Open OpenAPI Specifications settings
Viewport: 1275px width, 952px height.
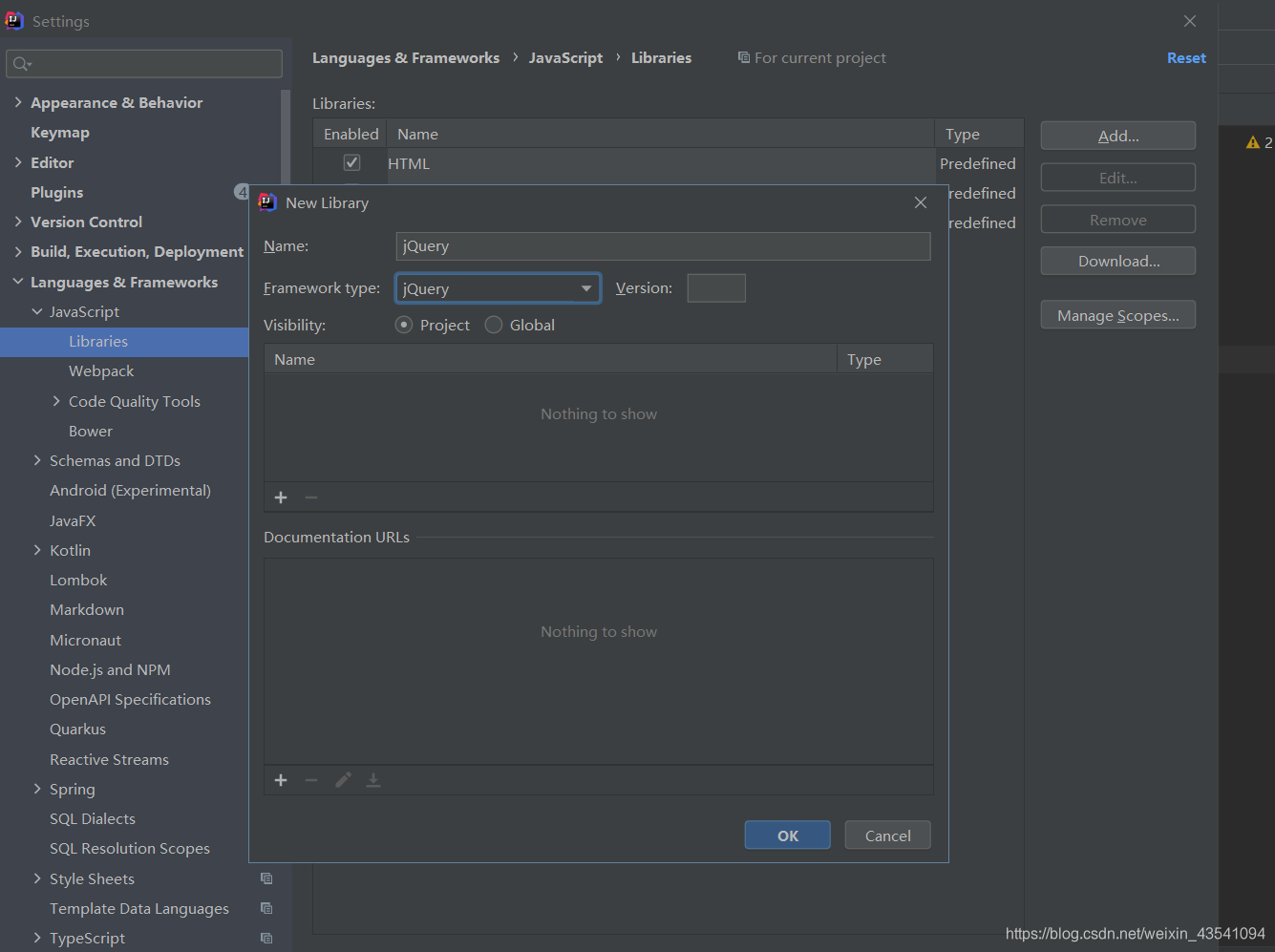point(130,699)
